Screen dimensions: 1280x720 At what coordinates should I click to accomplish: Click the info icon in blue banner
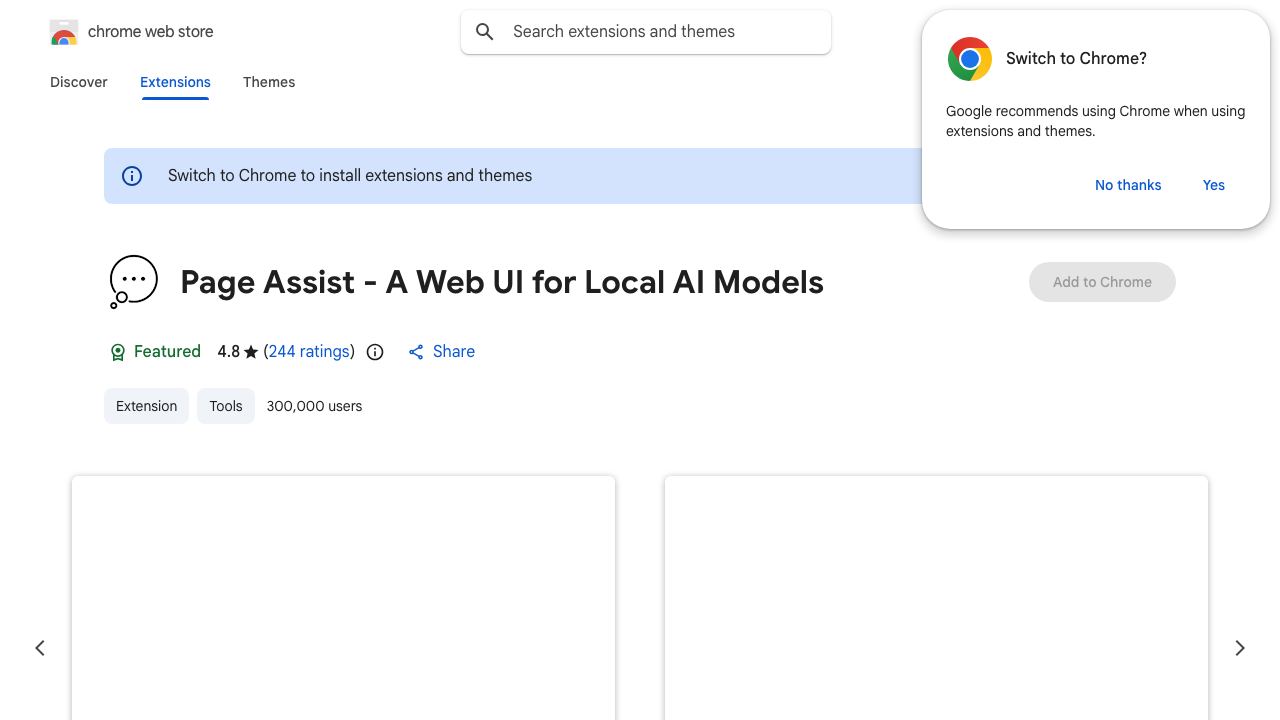pos(132,176)
